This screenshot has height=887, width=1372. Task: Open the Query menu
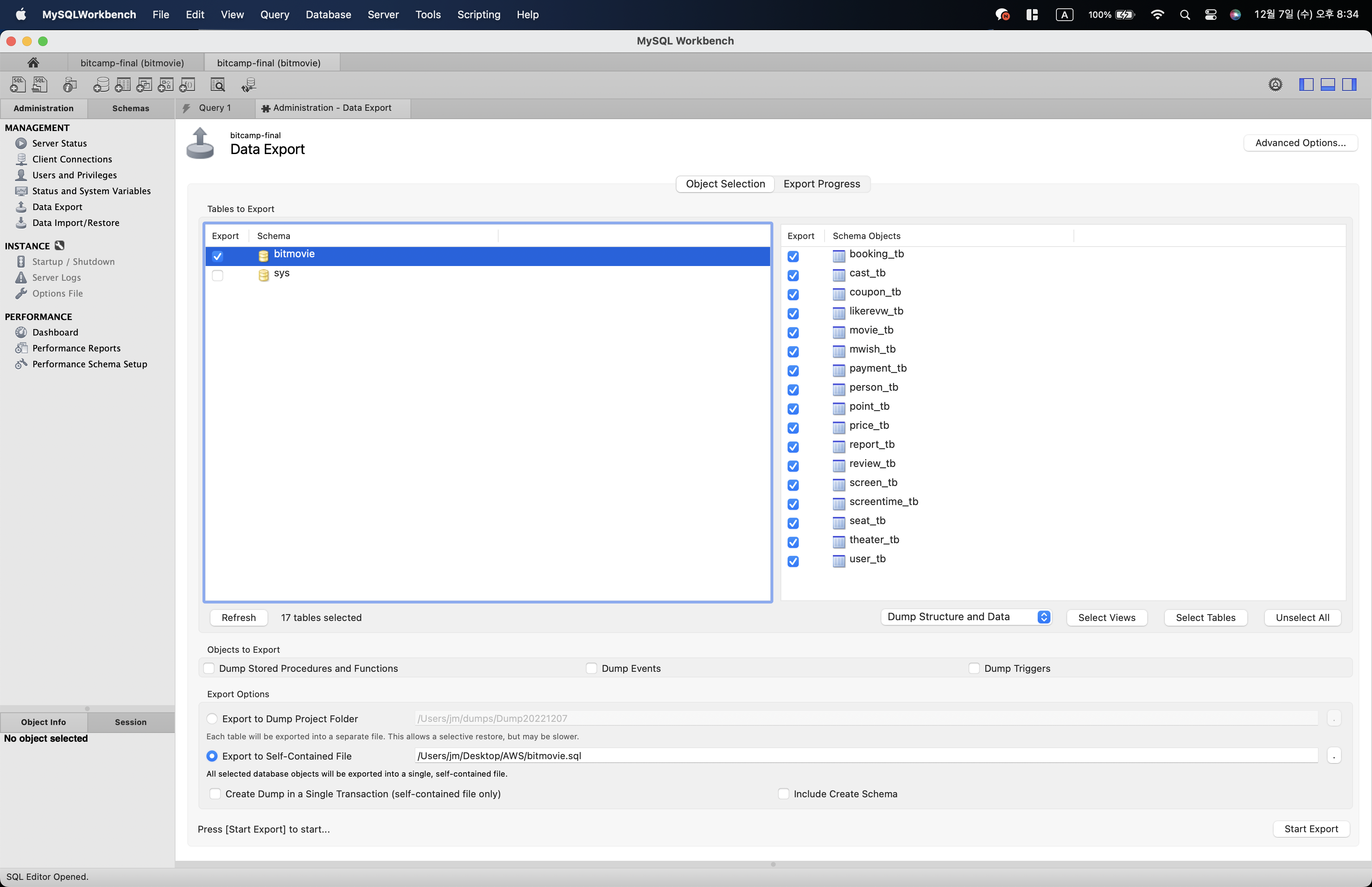pyautogui.click(x=275, y=15)
